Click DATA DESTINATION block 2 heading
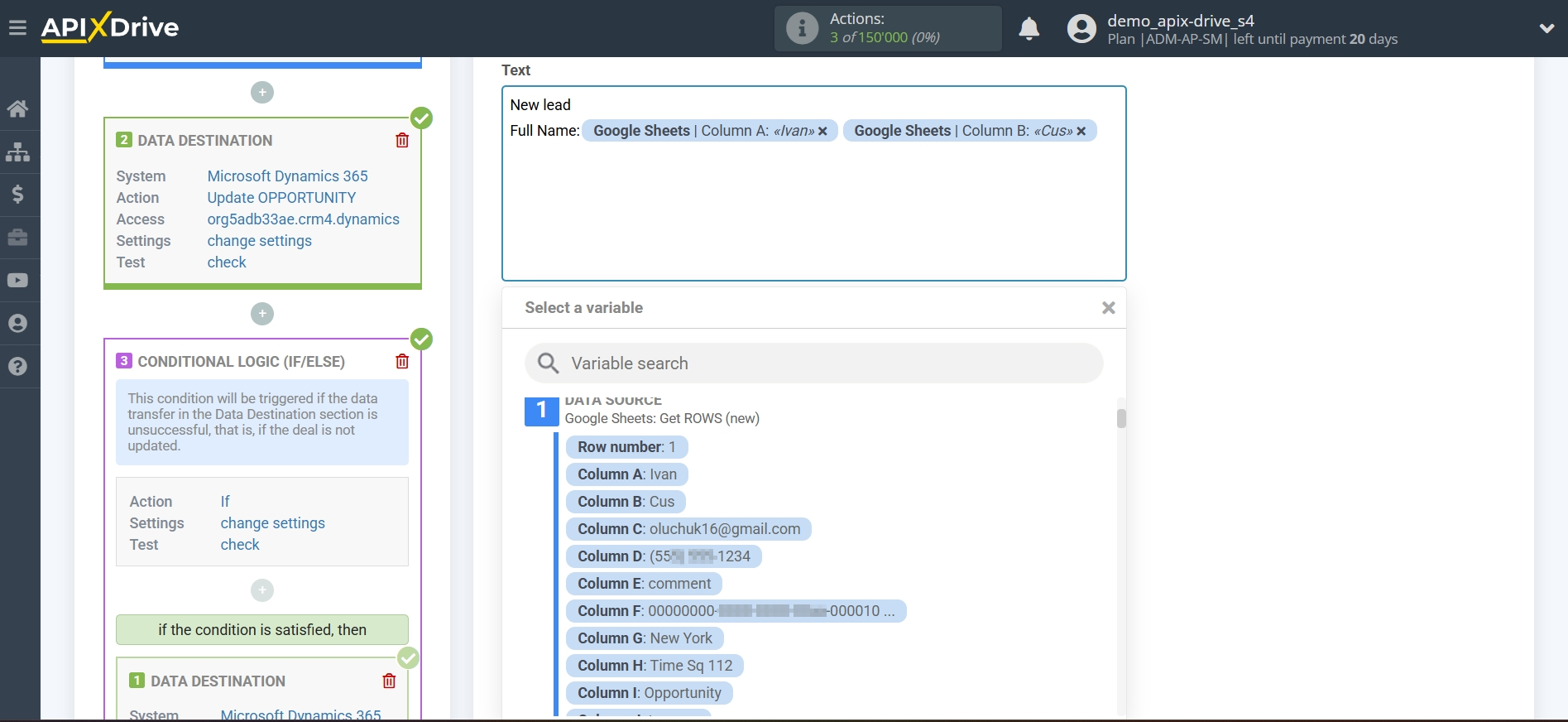Image resolution: width=1568 pixels, height=722 pixels. [x=204, y=141]
